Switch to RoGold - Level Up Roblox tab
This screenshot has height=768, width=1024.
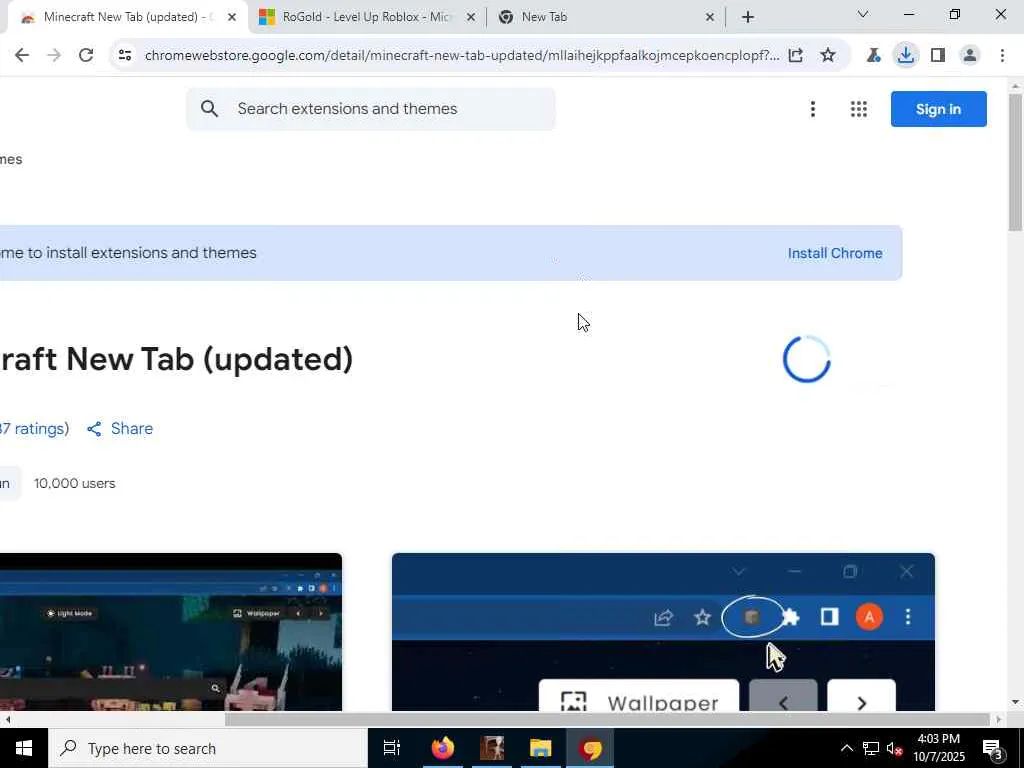[x=366, y=17]
